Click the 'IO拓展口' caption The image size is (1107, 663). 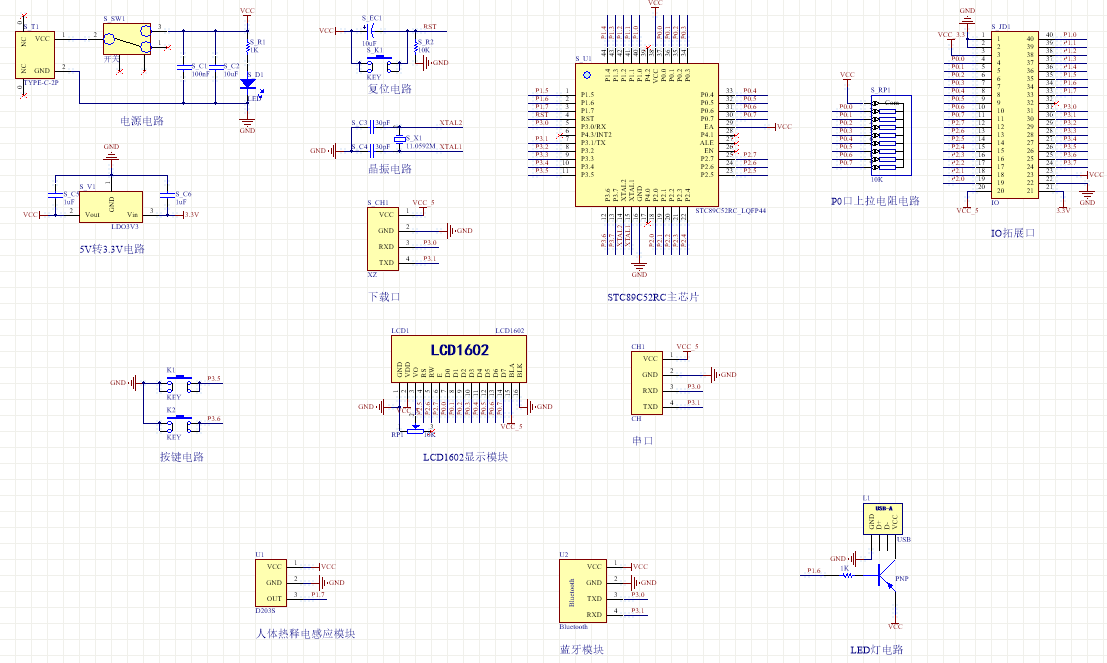tap(1013, 232)
